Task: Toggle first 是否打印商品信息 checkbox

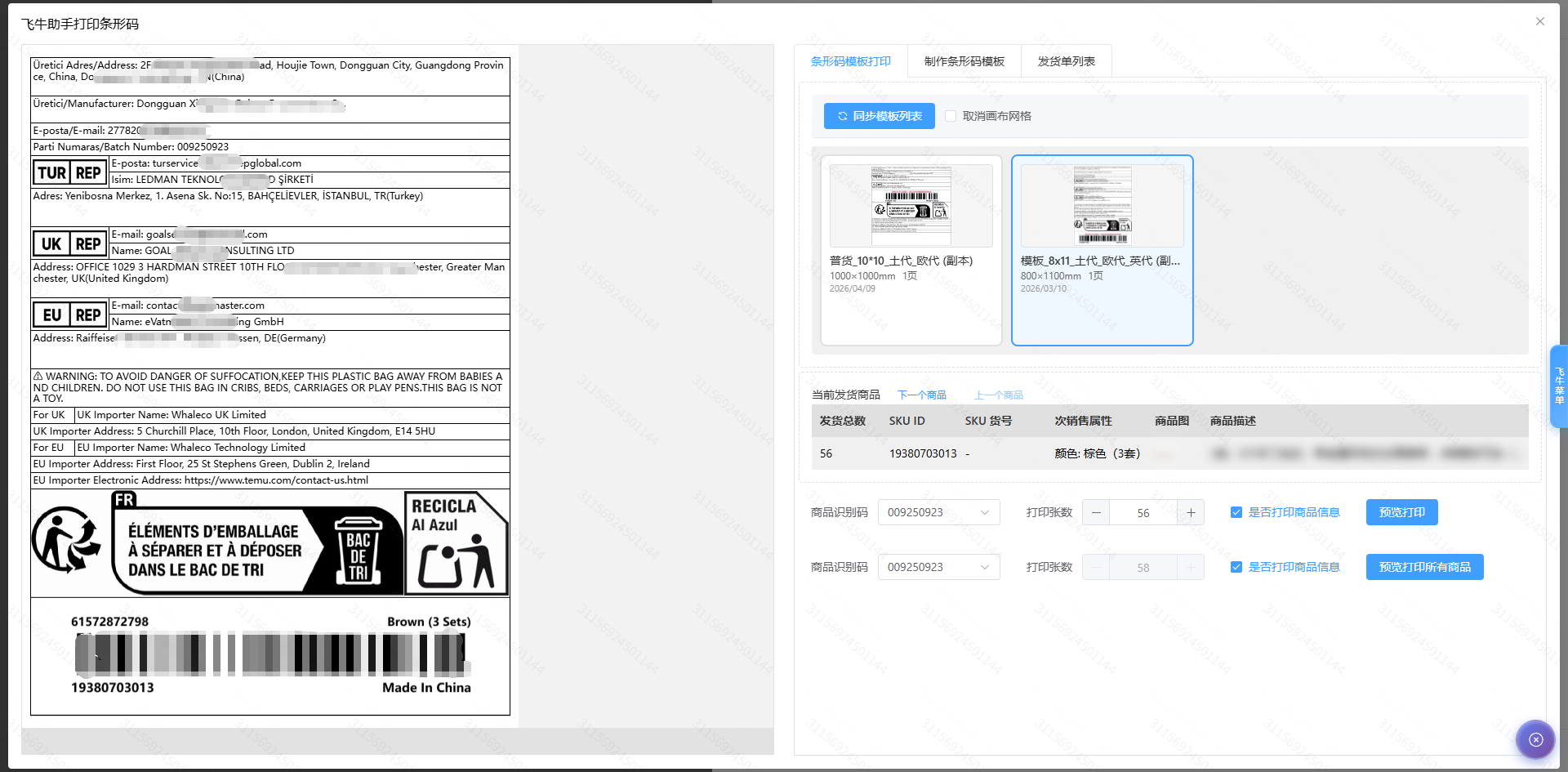Action: pyautogui.click(x=1236, y=512)
